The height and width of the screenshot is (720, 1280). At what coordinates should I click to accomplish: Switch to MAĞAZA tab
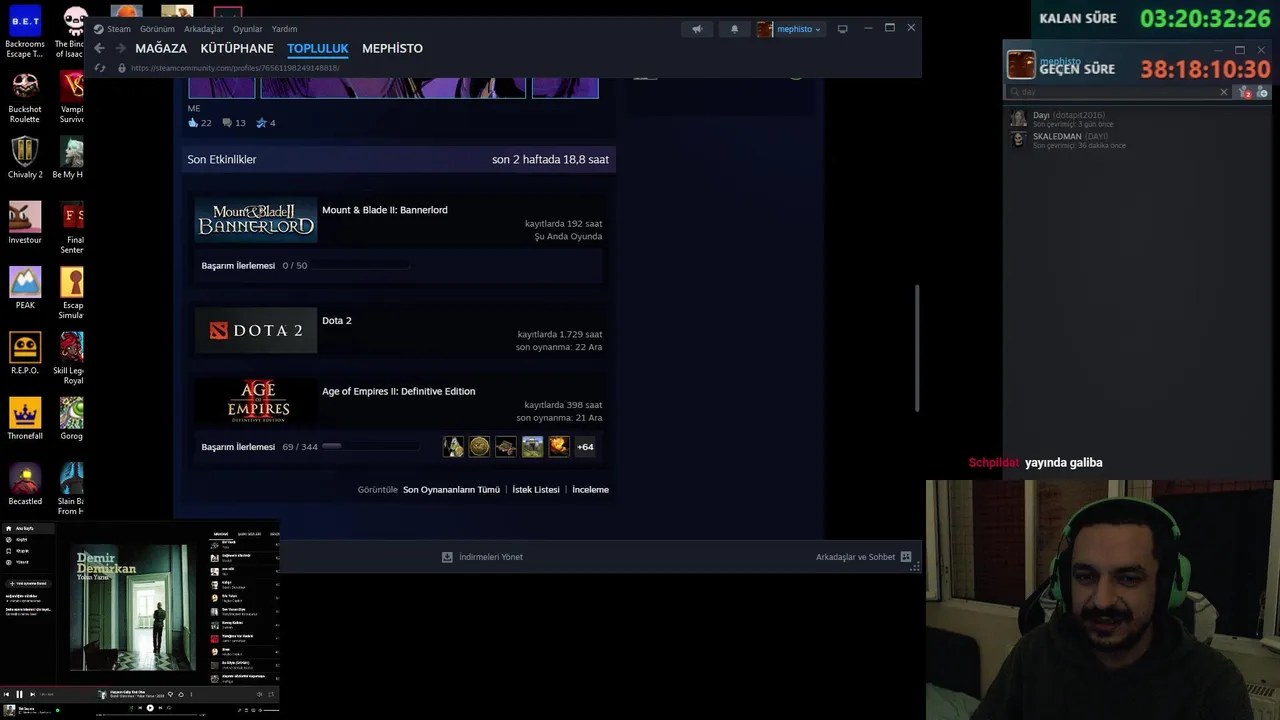pyautogui.click(x=161, y=48)
